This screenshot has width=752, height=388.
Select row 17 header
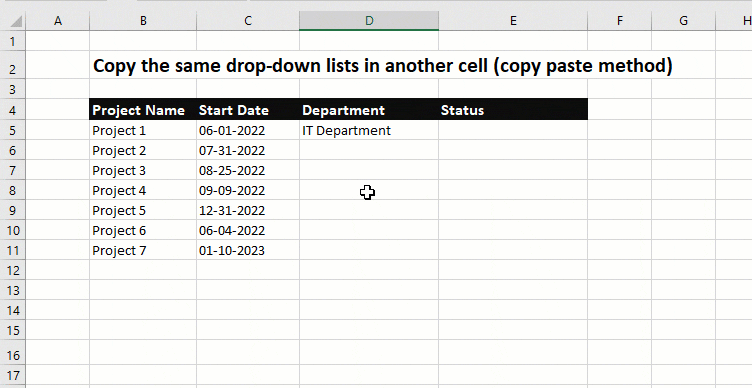pyautogui.click(x=12, y=375)
